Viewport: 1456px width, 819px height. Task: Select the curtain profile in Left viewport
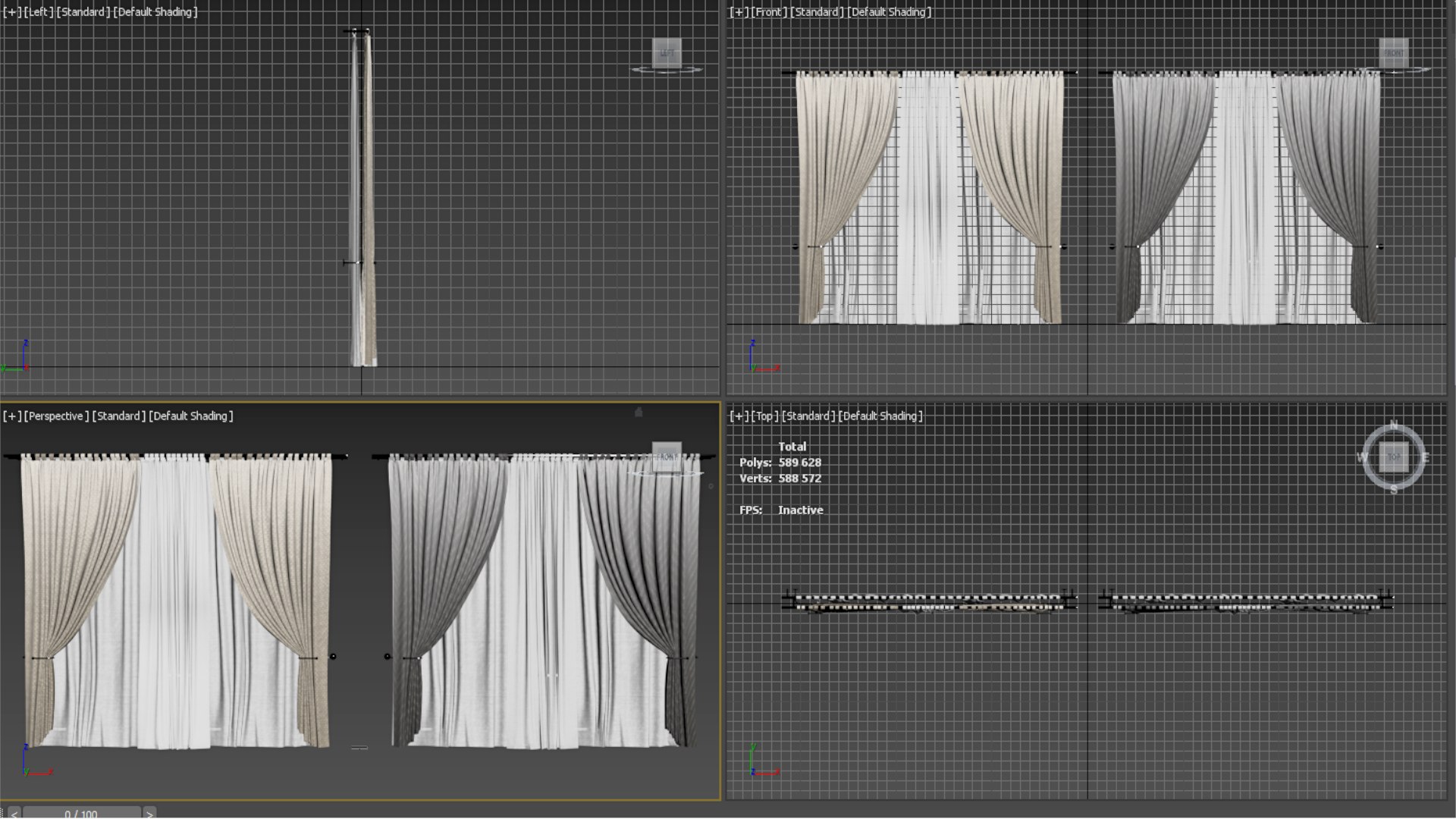(363, 197)
